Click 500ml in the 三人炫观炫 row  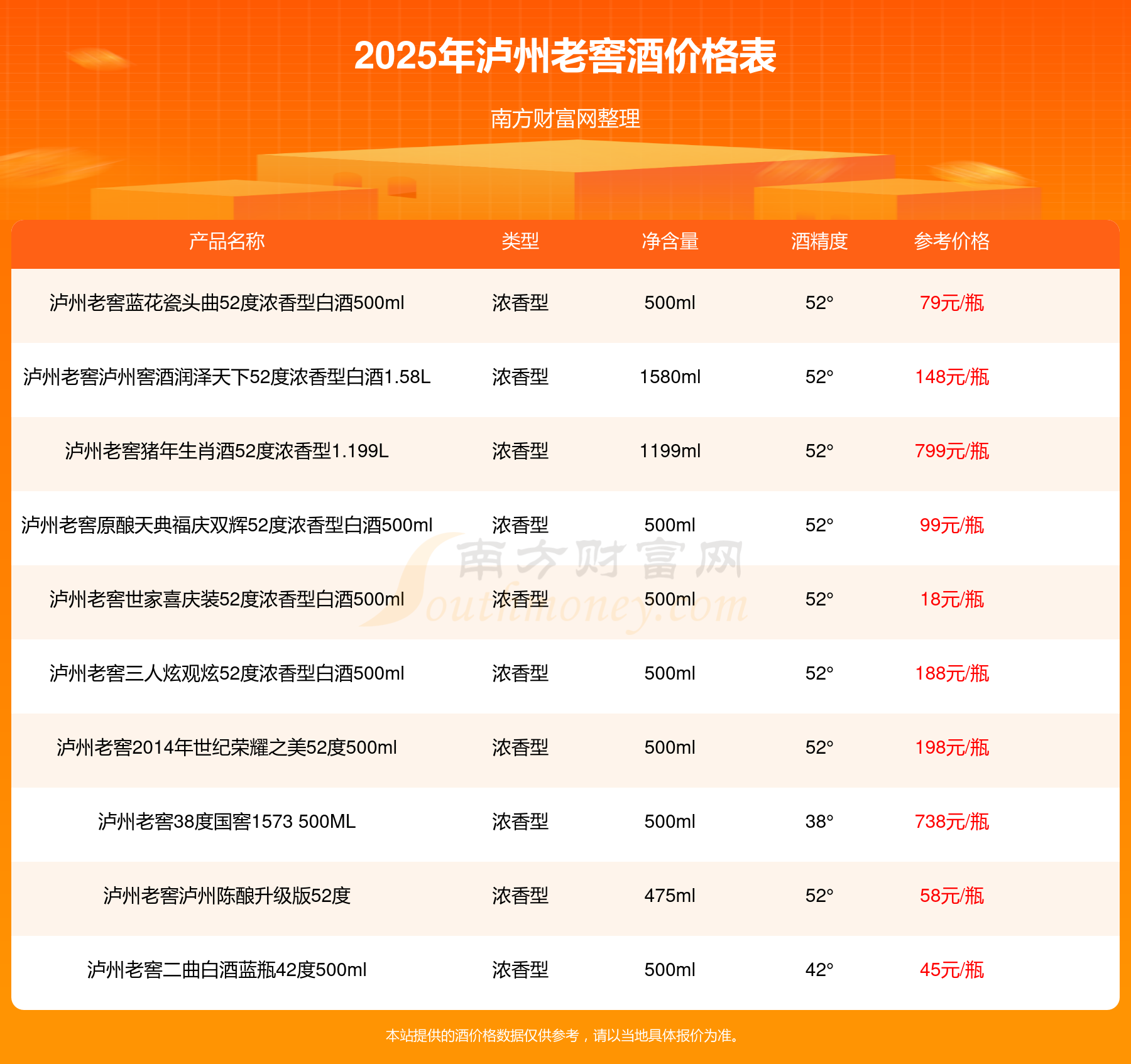[x=670, y=673]
